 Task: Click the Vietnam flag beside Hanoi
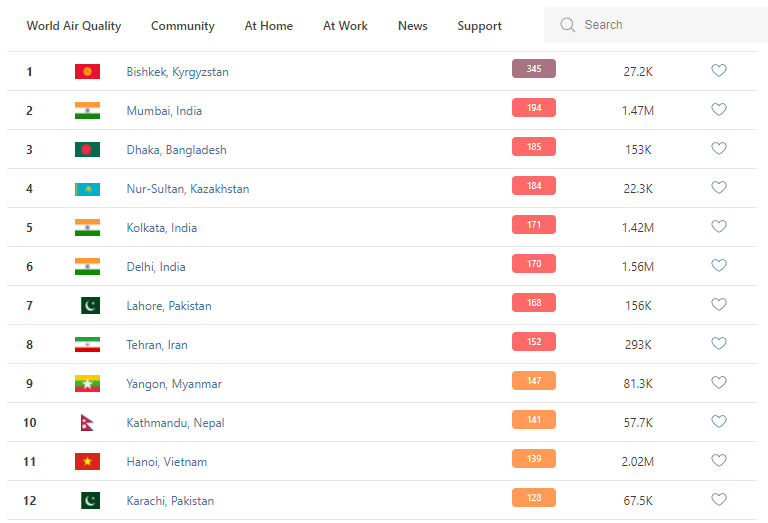(87, 462)
